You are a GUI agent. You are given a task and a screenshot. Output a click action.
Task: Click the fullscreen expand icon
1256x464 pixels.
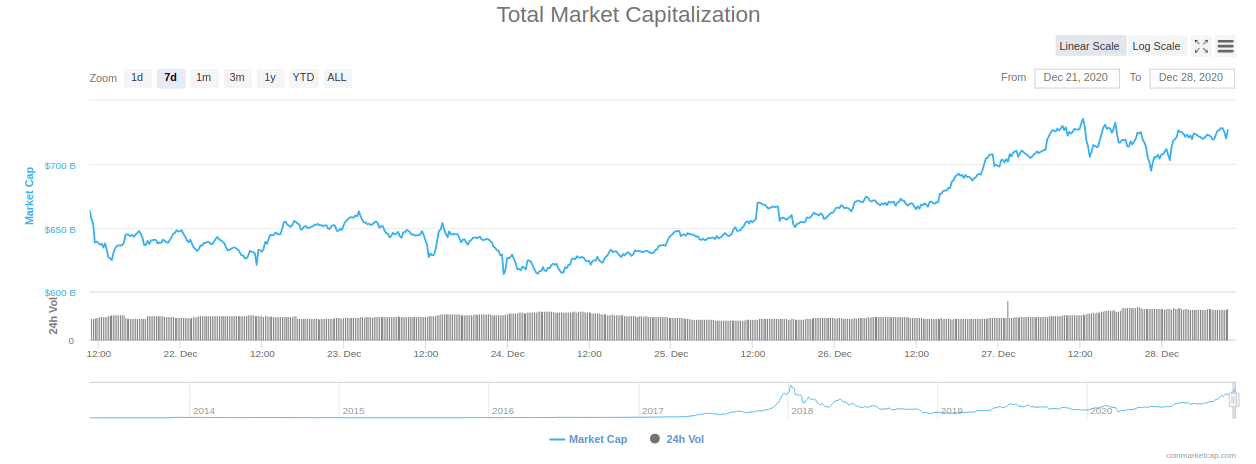[1202, 46]
